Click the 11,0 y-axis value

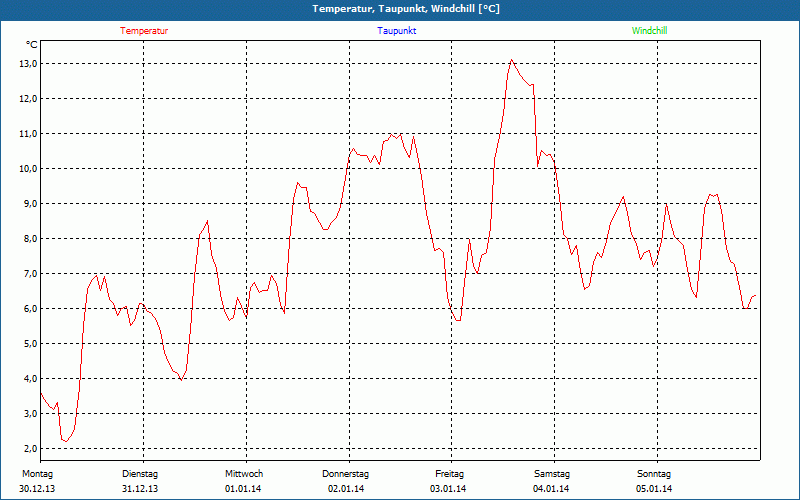coord(29,134)
